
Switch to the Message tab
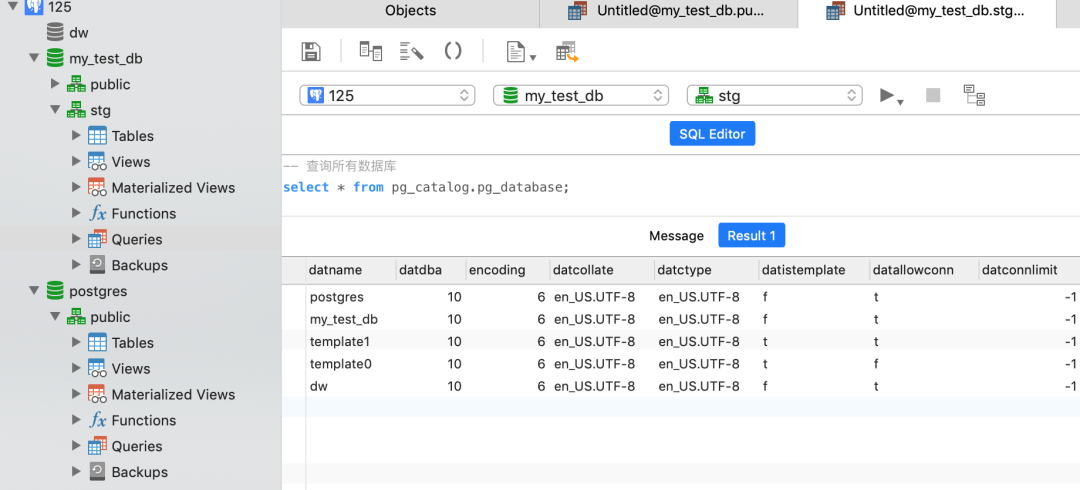676,236
